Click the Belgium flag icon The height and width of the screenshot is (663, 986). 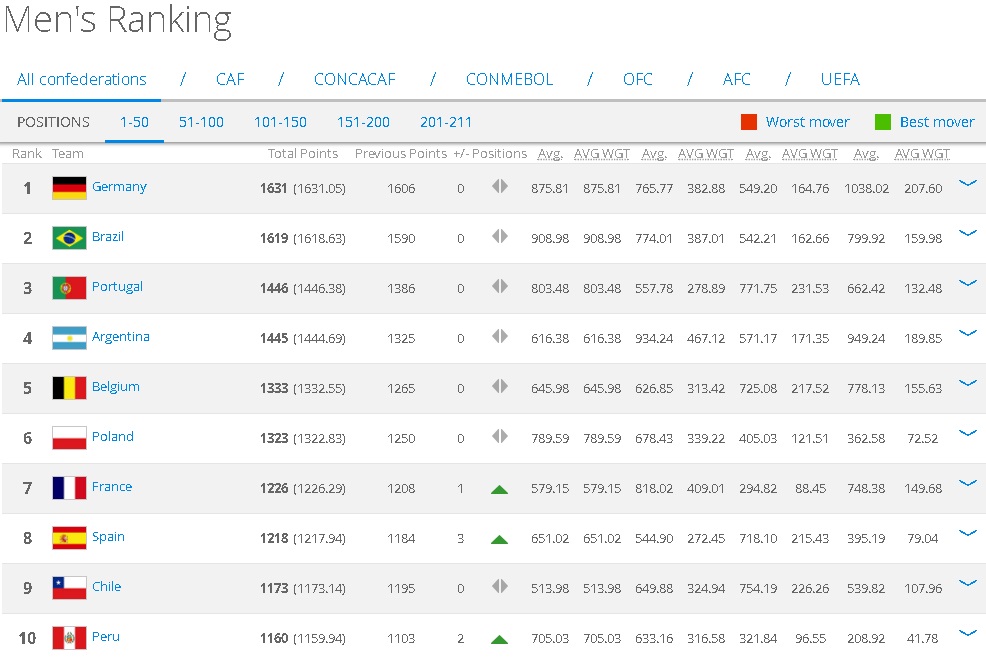coord(69,388)
